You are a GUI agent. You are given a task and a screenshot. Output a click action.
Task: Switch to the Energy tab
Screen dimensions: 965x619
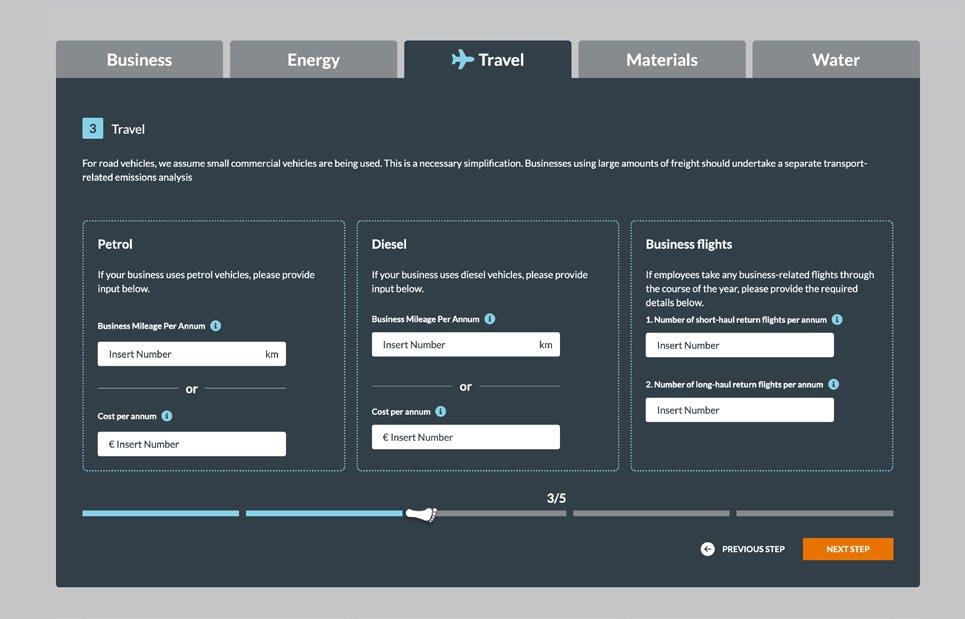point(313,59)
